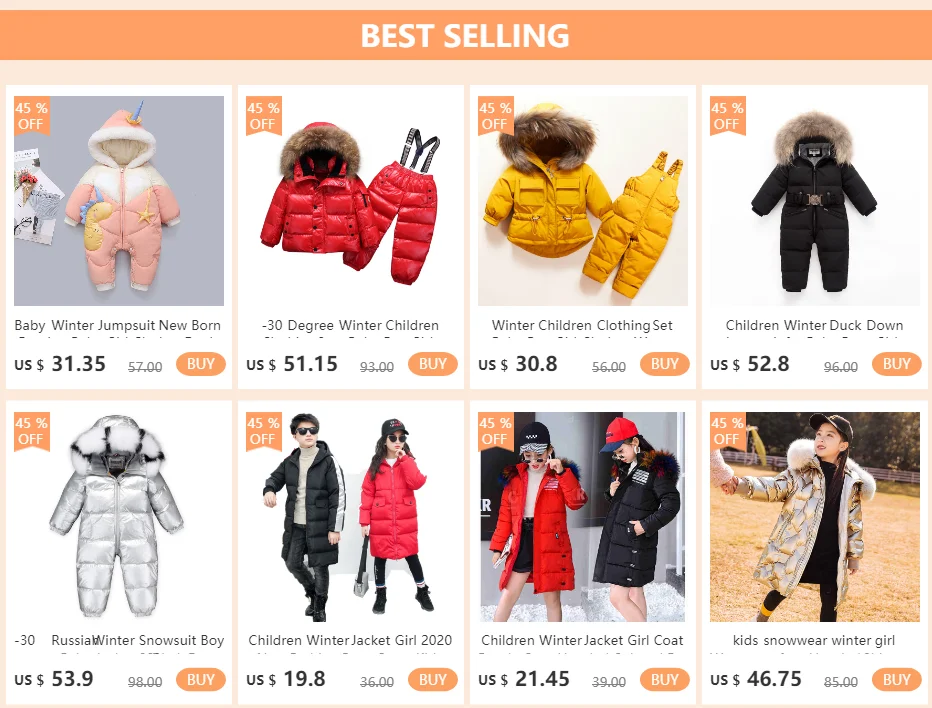932x708 pixels.
Task: Open the kids snowwear winter girl title
Action: [x=814, y=641]
